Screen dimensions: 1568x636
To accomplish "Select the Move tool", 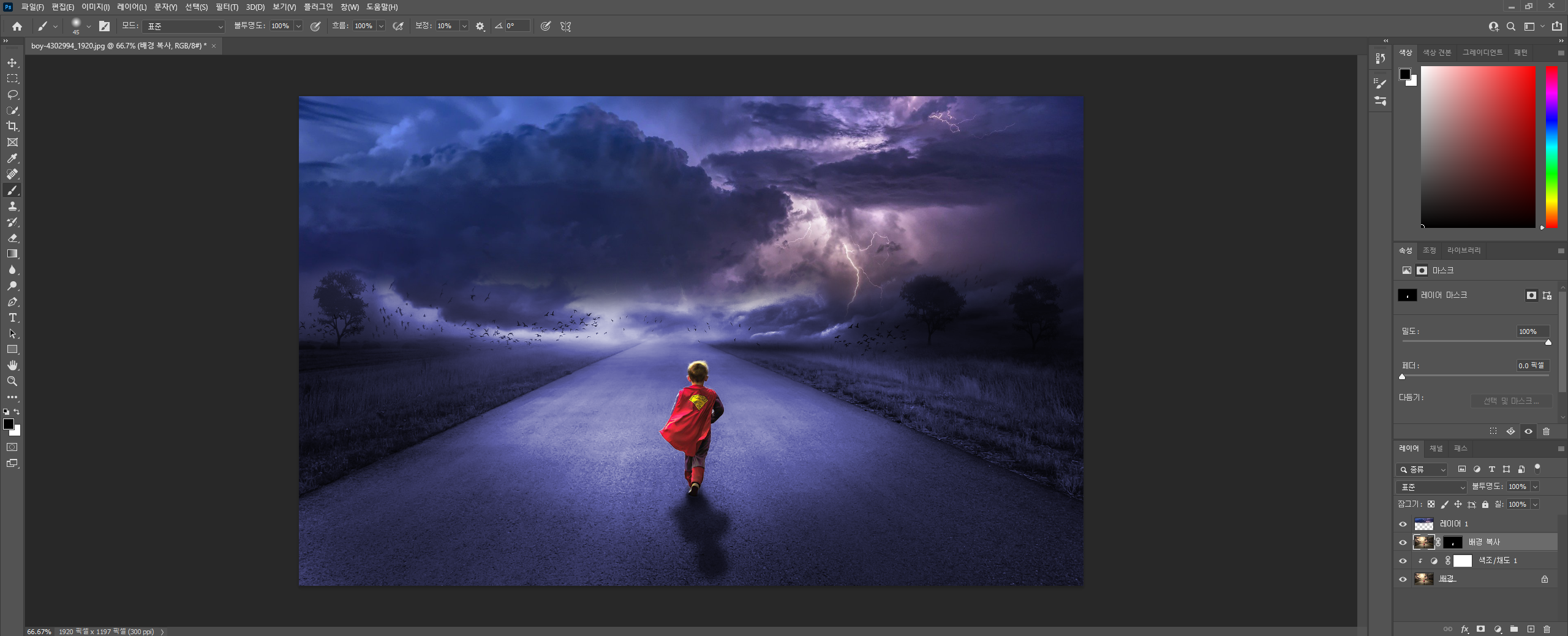I will click(12, 62).
